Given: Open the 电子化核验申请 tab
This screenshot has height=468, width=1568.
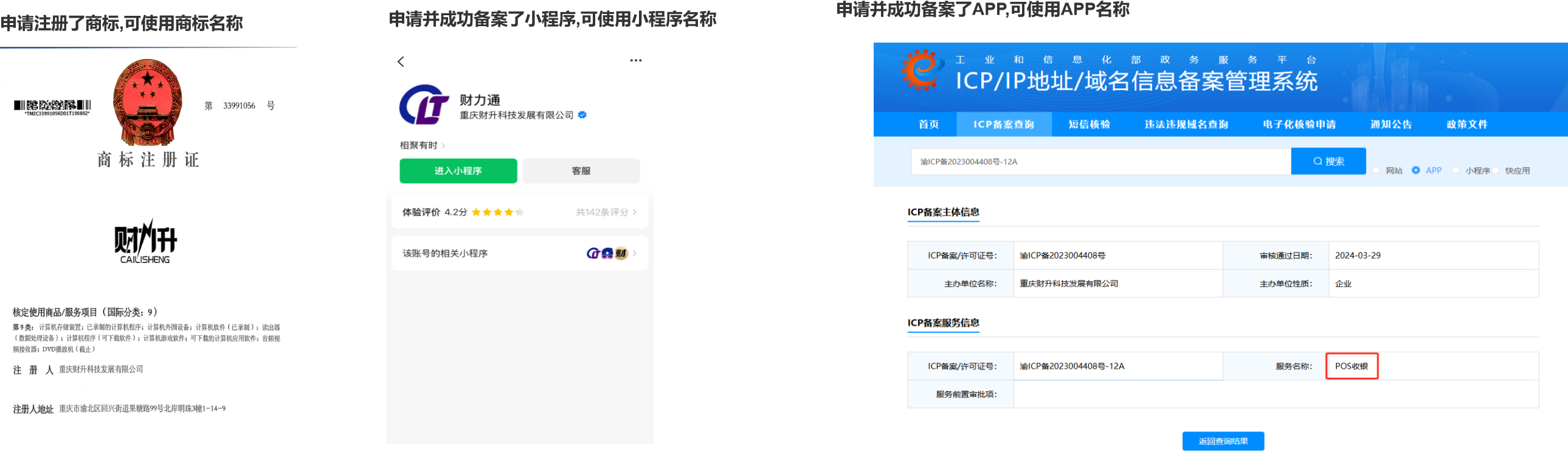Looking at the screenshot, I should 1299,124.
